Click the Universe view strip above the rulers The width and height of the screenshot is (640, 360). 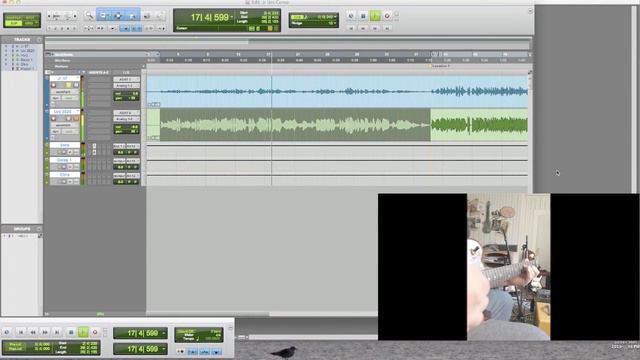[x=287, y=42]
